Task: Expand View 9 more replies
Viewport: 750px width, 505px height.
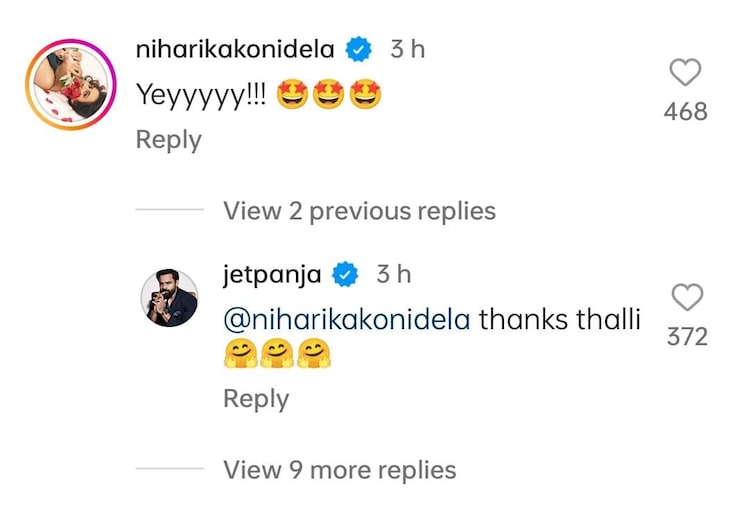Action: tap(339, 470)
